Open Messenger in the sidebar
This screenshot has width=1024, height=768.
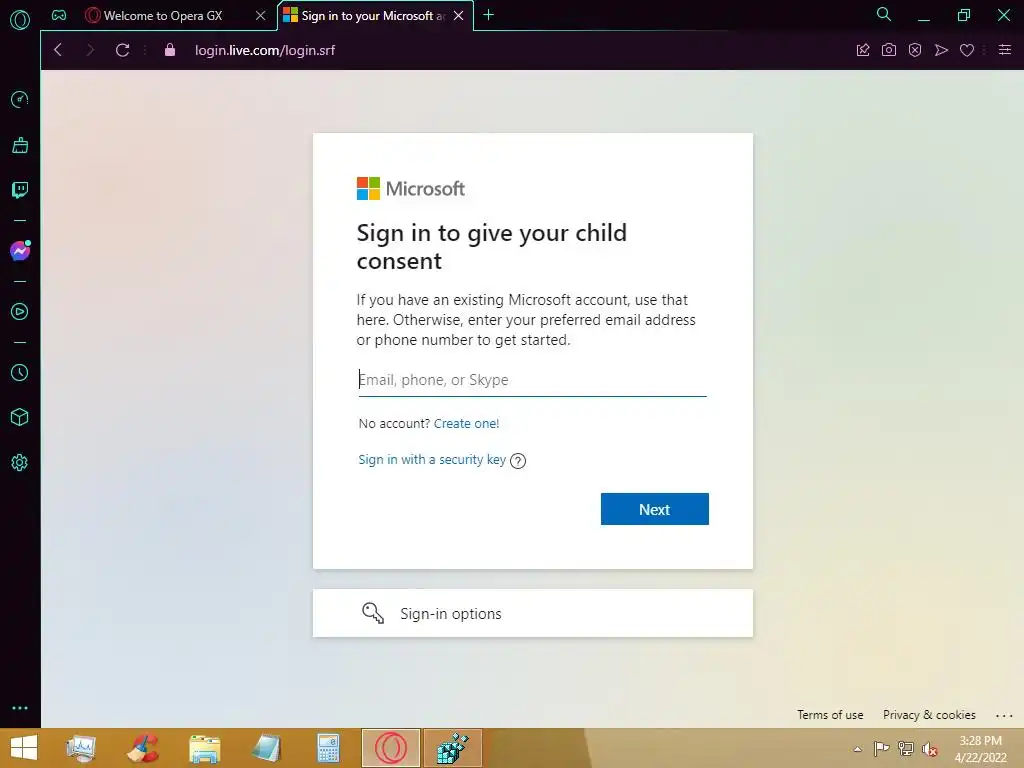pos(20,251)
